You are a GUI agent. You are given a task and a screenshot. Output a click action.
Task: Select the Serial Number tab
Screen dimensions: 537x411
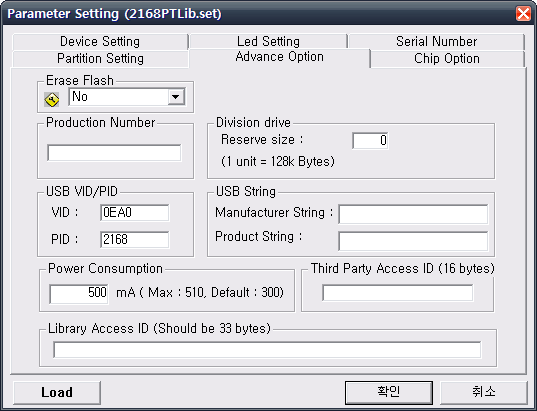(436, 42)
